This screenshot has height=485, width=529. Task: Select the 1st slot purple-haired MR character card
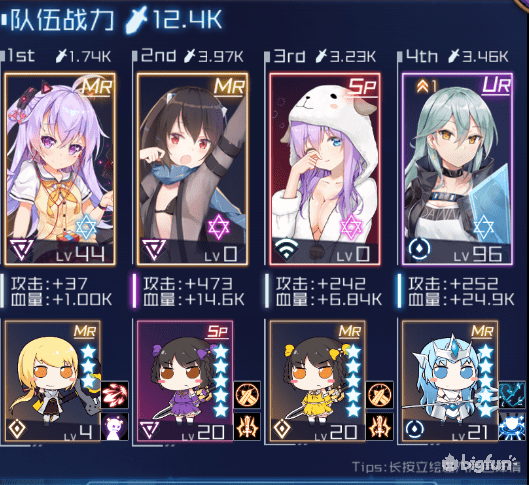click(60, 169)
